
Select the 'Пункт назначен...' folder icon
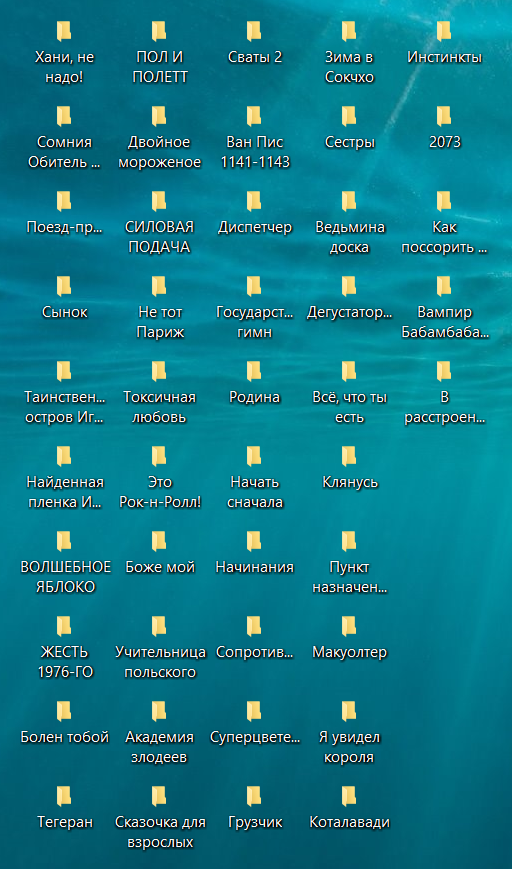pyautogui.click(x=349, y=541)
